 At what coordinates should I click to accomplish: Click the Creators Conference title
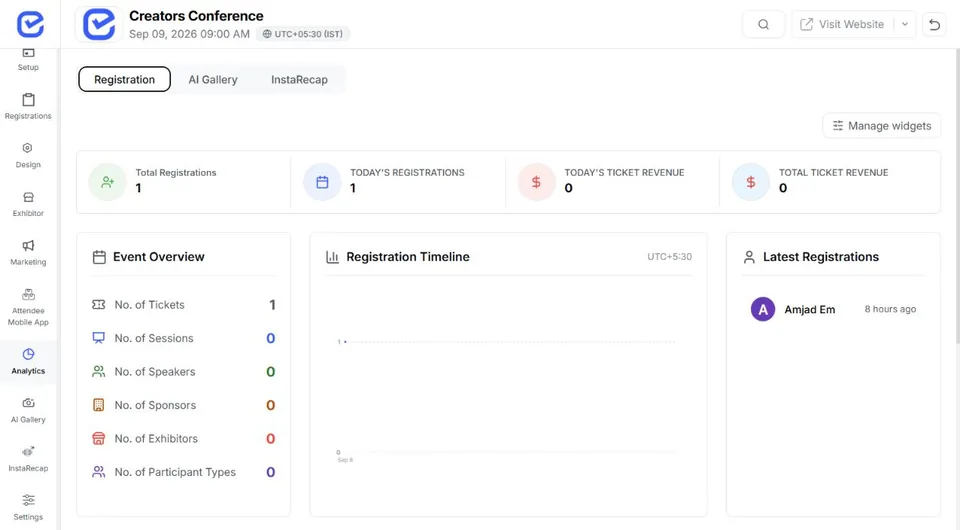pyautogui.click(x=196, y=16)
